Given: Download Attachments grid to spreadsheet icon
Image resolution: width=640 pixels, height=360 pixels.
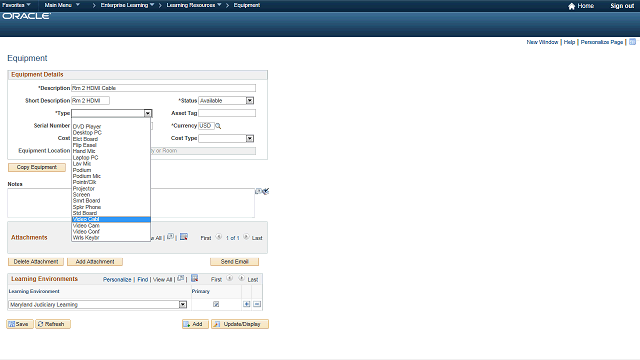Looking at the screenshot, I should tap(184, 237).
